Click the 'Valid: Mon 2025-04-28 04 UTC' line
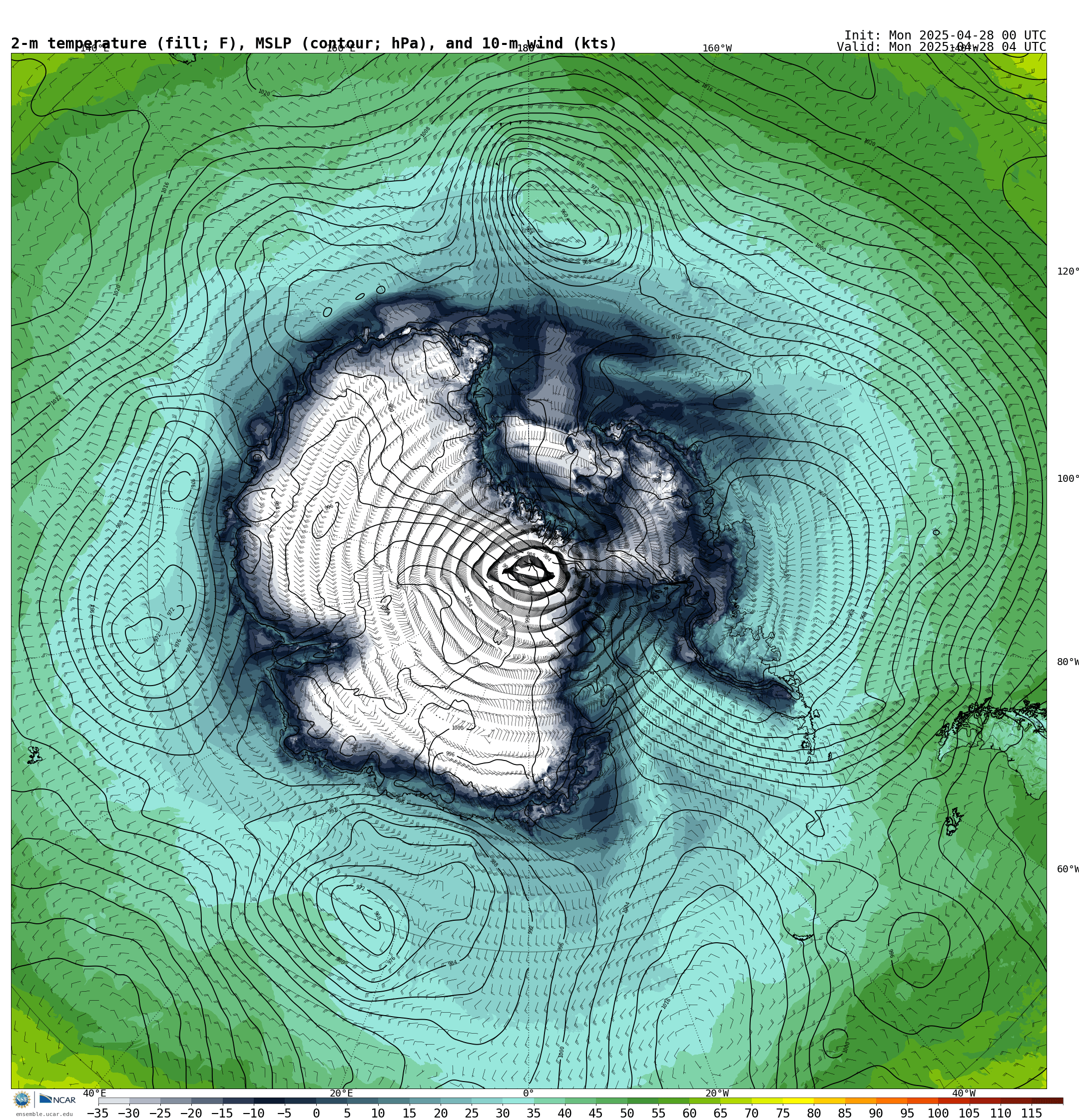Image resolution: width=1079 pixels, height=1120 pixels. coord(941,47)
